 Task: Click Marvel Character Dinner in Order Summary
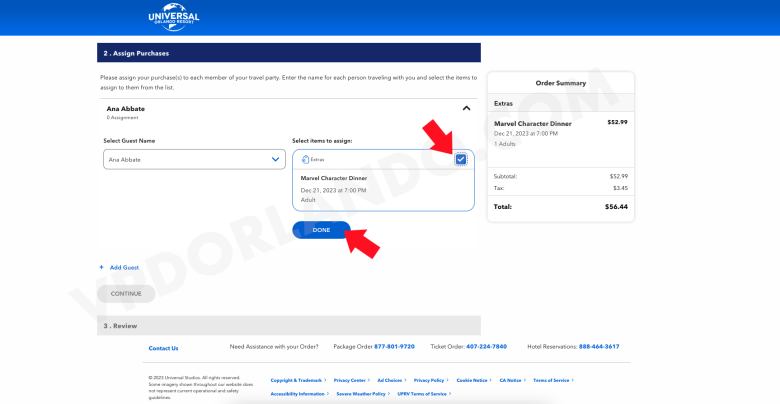[533, 123]
